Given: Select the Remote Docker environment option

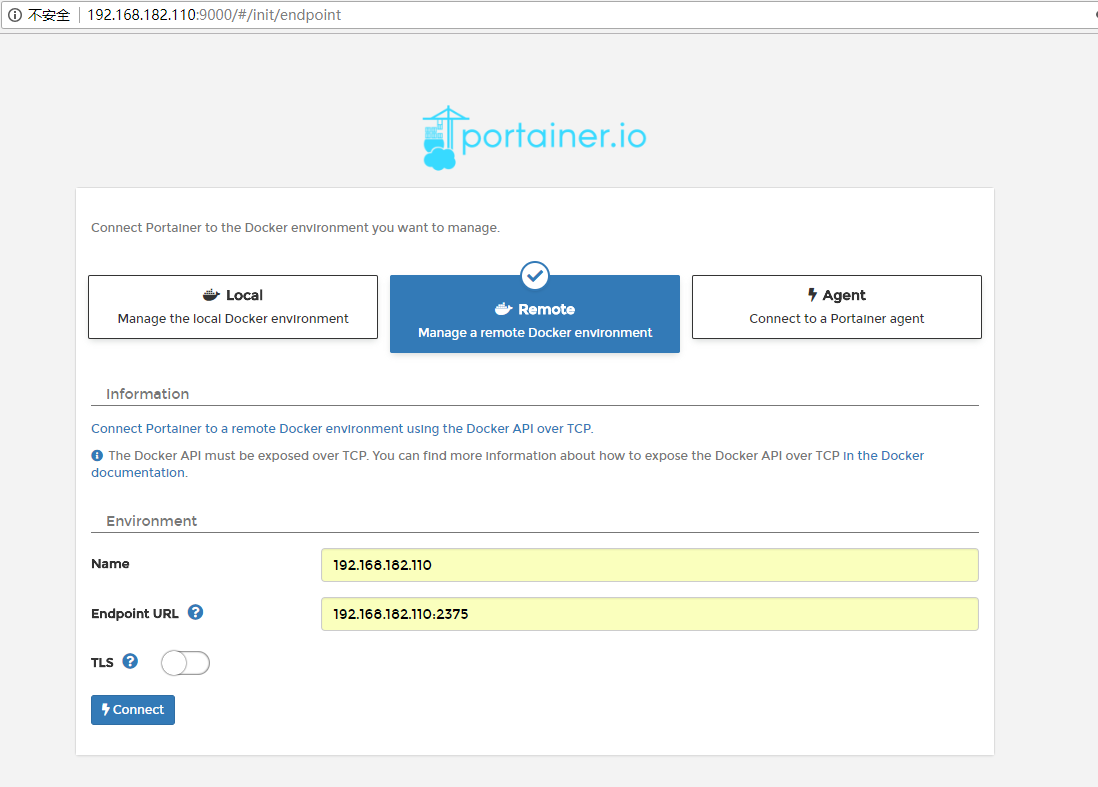Looking at the screenshot, I should [x=535, y=314].
